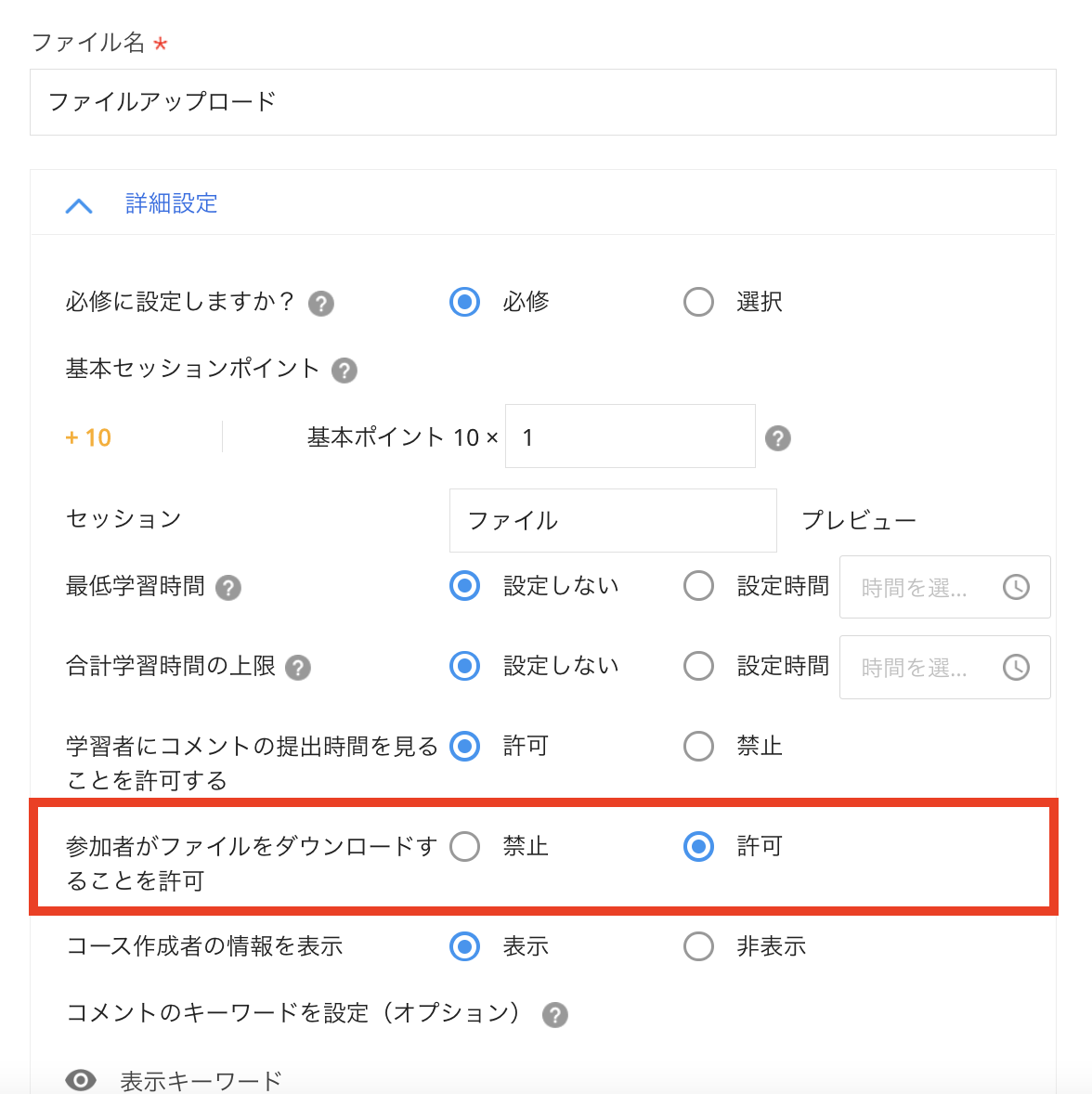Choose 設定時間 radio for 最低学習時間
Image resolution: width=1092 pixels, height=1094 pixels.
[x=698, y=586]
